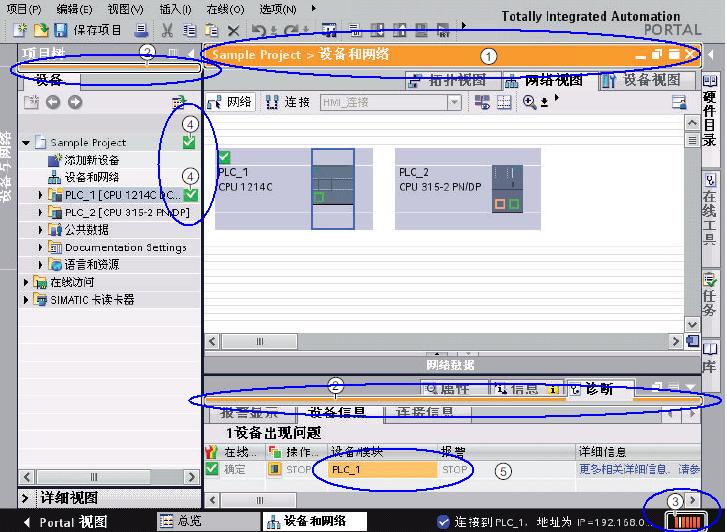This screenshot has height=532, width=727.
Task: Click the paste icon in toolbar
Action: click(211, 31)
